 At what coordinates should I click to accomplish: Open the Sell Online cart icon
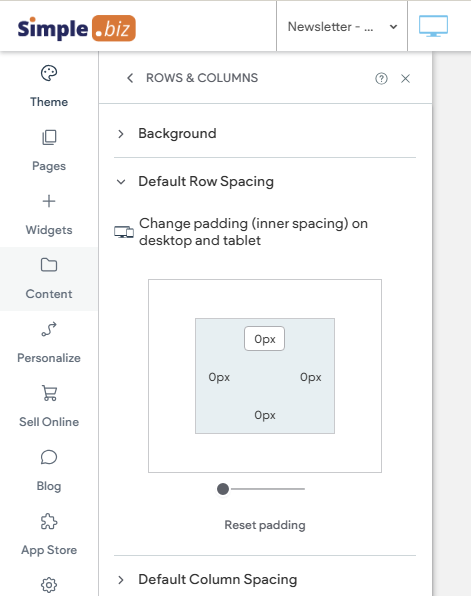49,393
